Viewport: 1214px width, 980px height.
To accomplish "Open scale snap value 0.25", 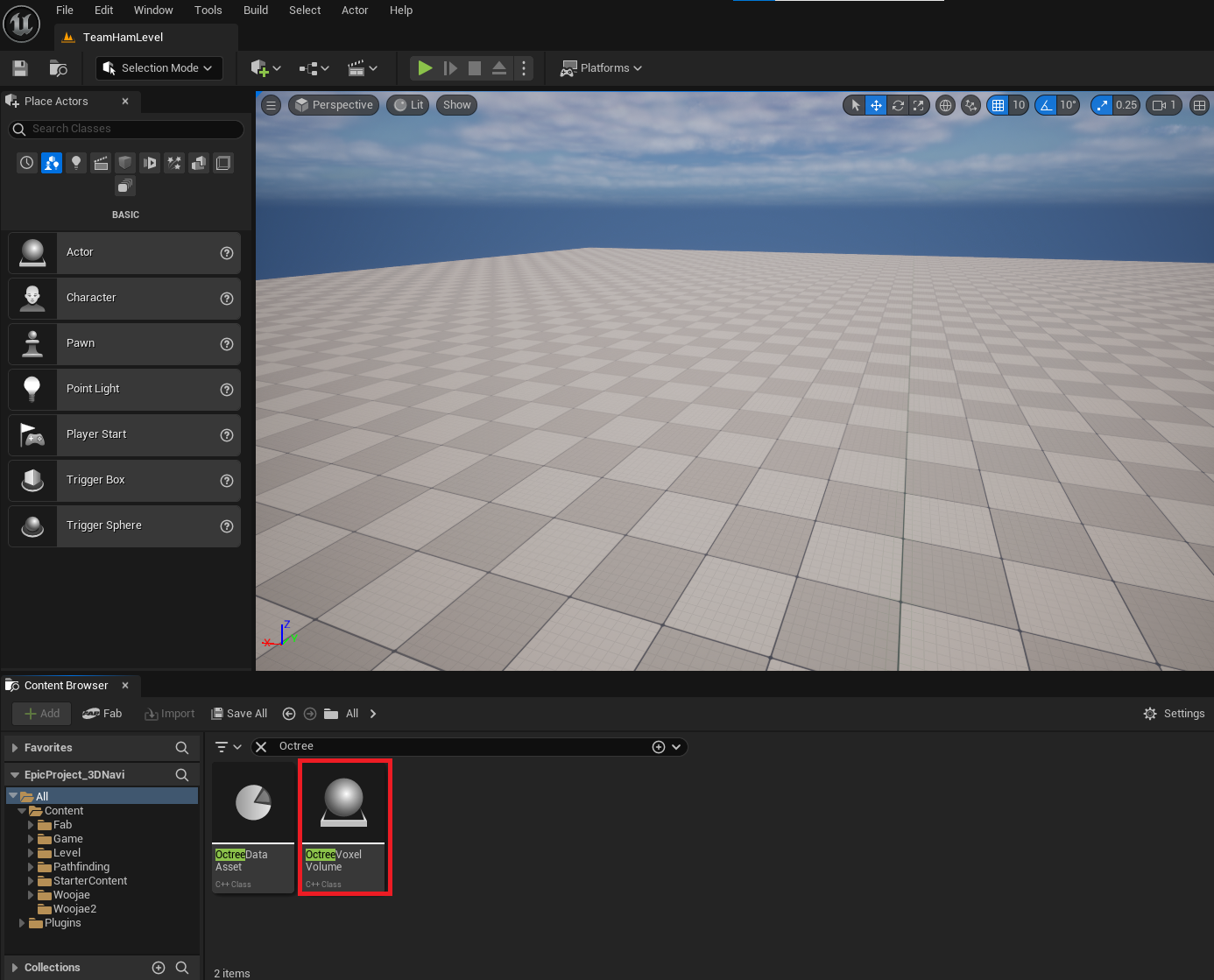I will pyautogui.click(x=1126, y=105).
